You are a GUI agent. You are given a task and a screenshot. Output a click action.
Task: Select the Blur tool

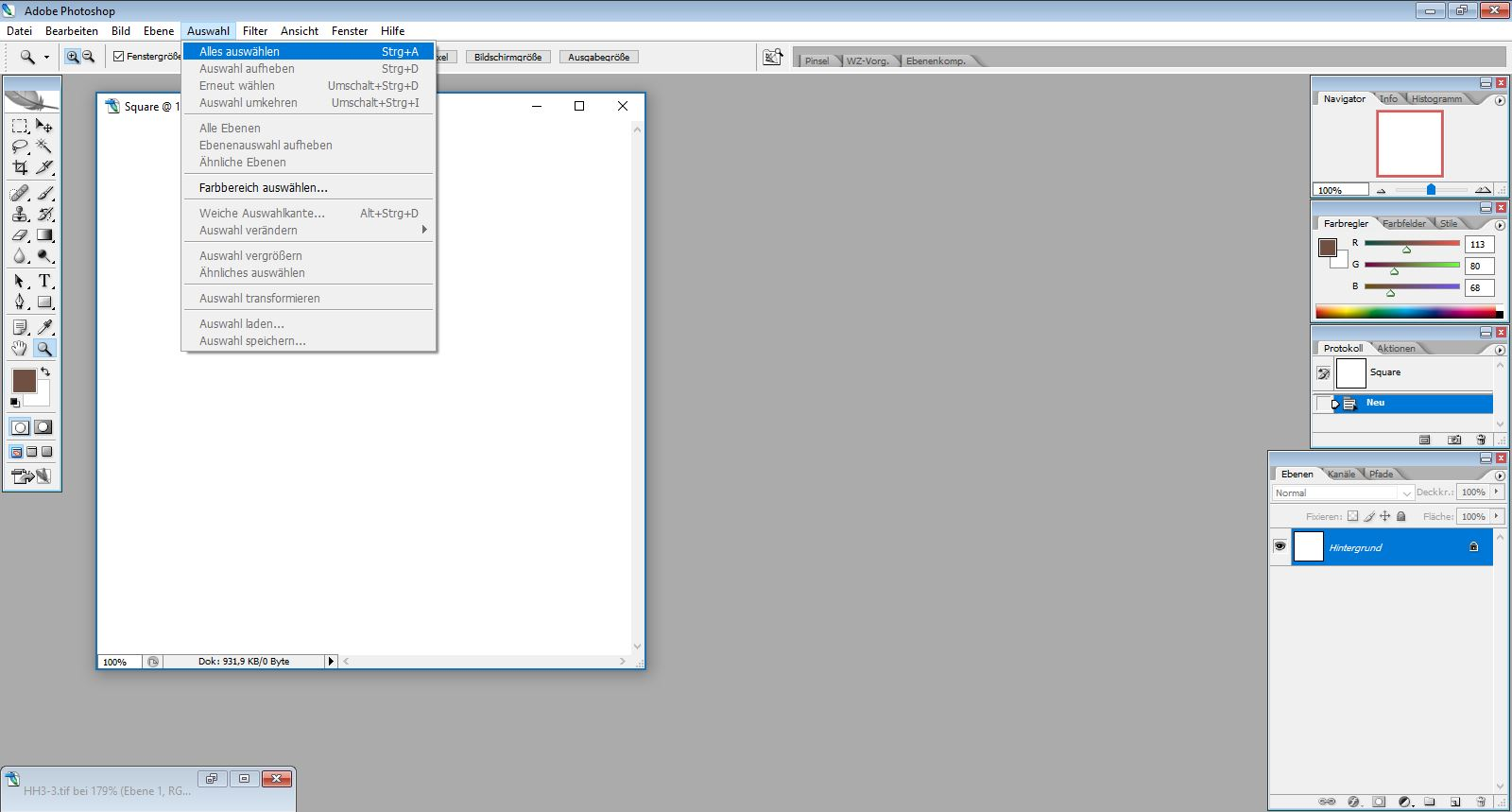click(20, 255)
